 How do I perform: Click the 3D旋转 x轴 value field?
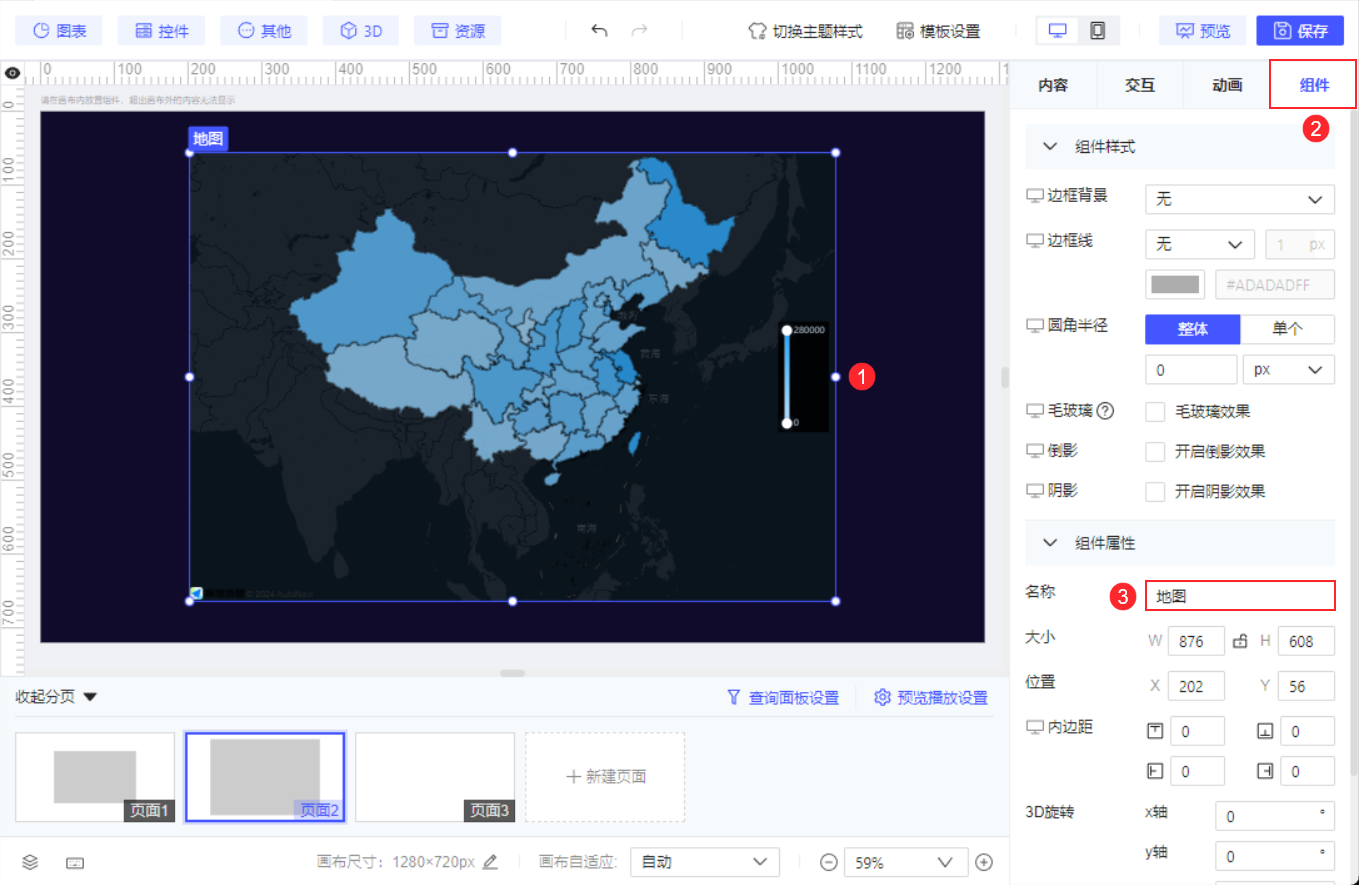[1275, 816]
